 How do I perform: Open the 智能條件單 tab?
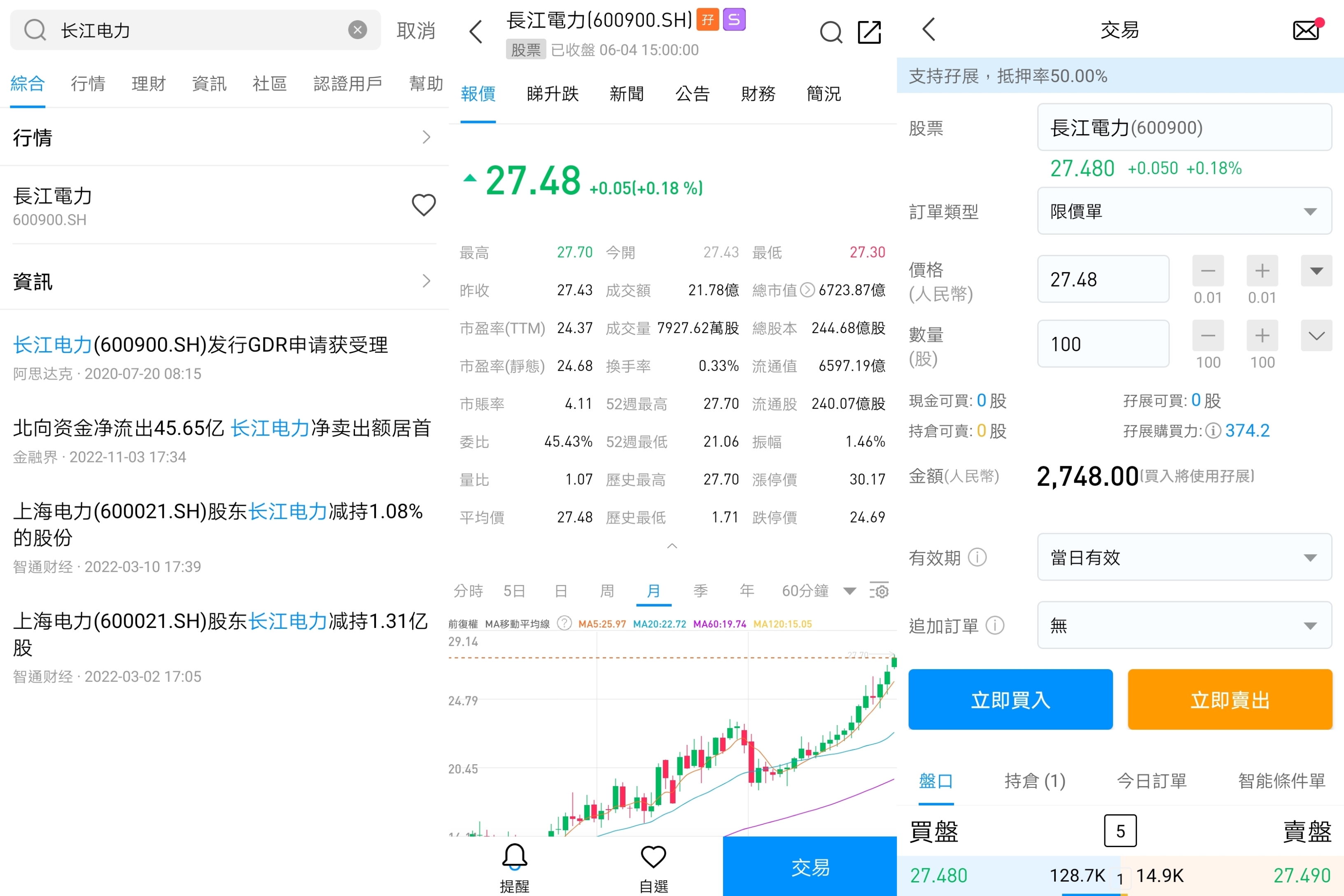point(1282,781)
